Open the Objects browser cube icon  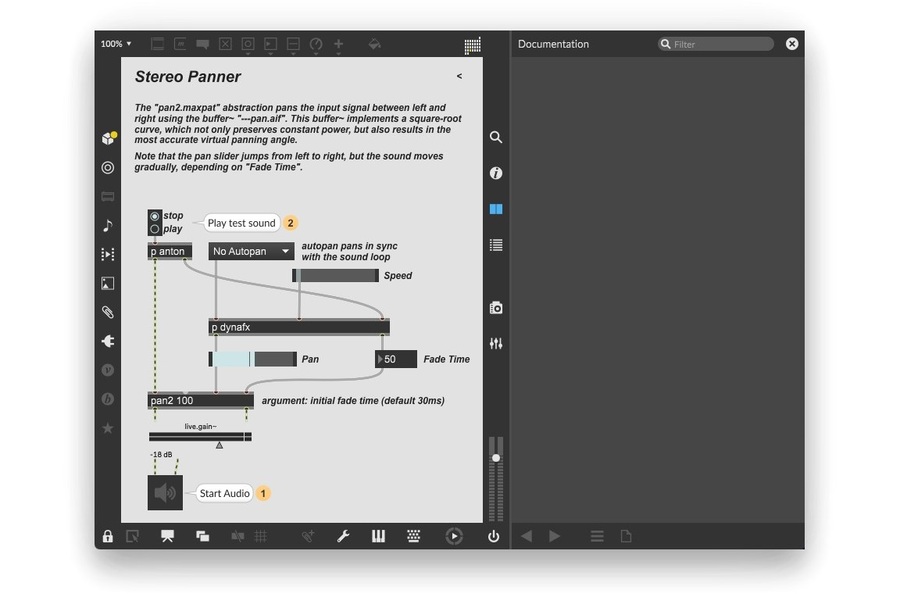point(108,138)
